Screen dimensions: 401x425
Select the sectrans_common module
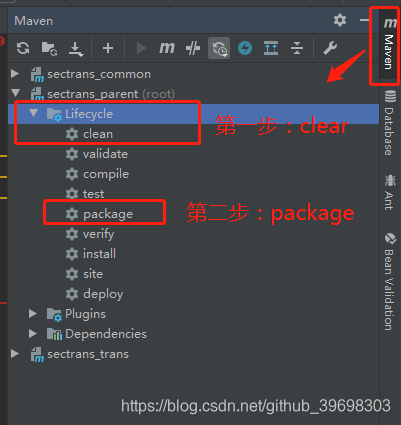click(x=99, y=74)
